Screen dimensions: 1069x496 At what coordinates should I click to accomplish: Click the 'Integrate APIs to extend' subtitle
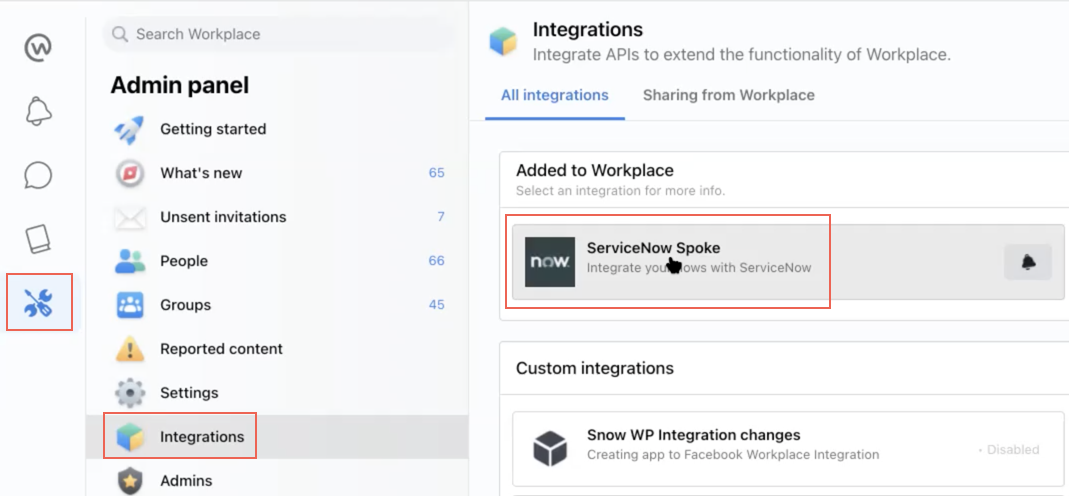click(x=741, y=55)
